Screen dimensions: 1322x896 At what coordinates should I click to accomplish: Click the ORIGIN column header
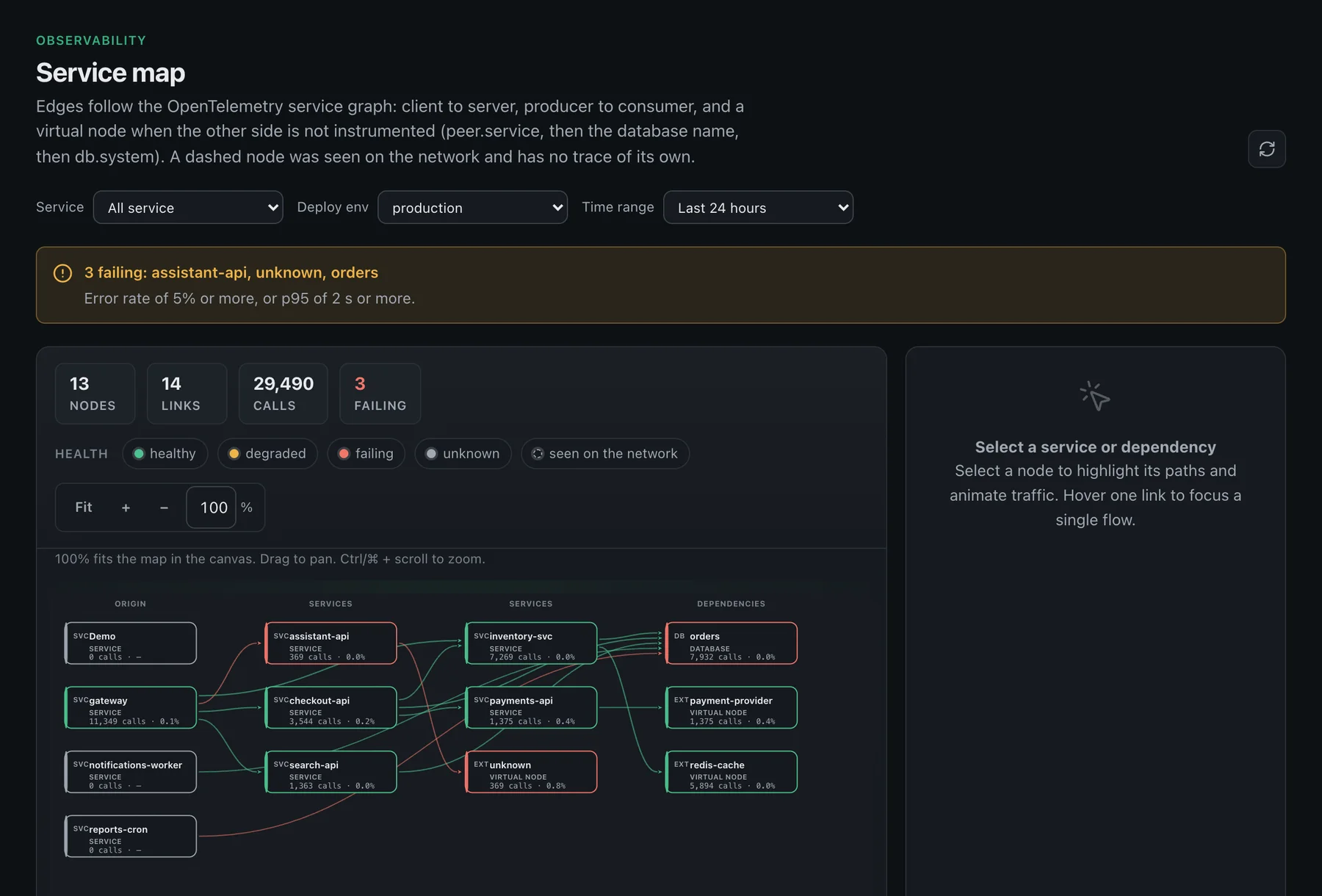point(131,604)
